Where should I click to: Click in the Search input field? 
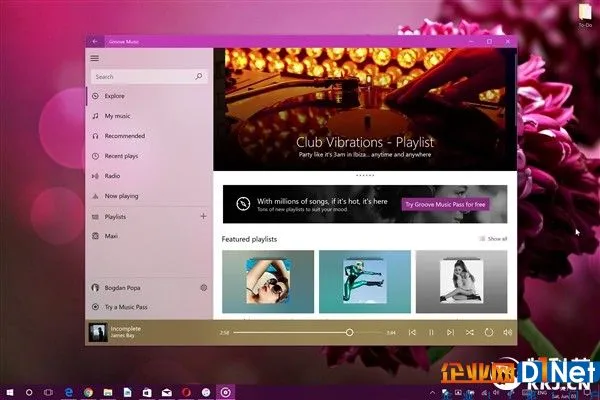tap(149, 77)
